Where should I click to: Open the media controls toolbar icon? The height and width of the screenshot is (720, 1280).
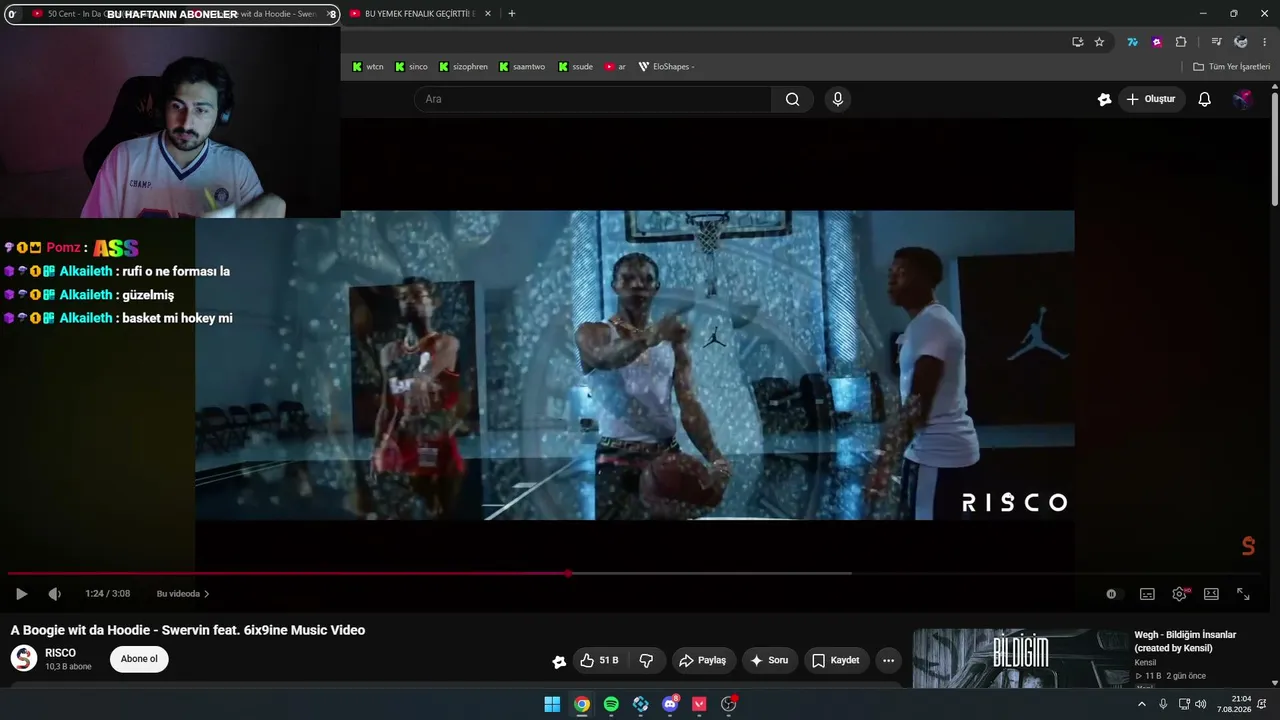1216,42
